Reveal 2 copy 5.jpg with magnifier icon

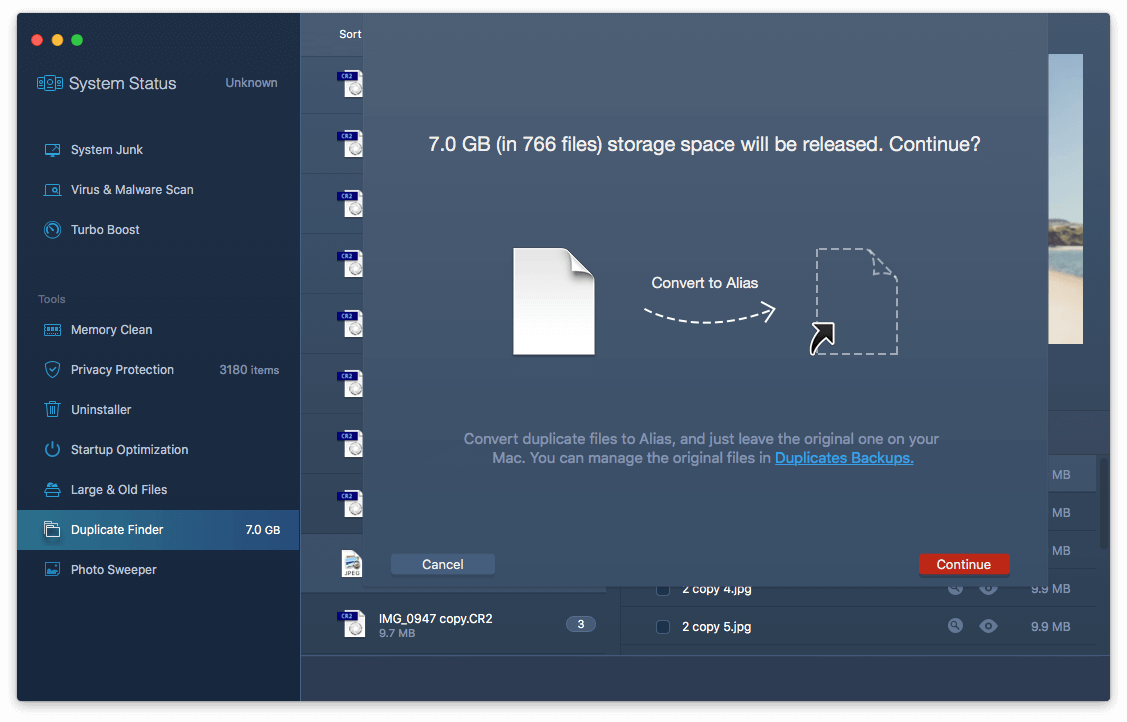(955, 626)
